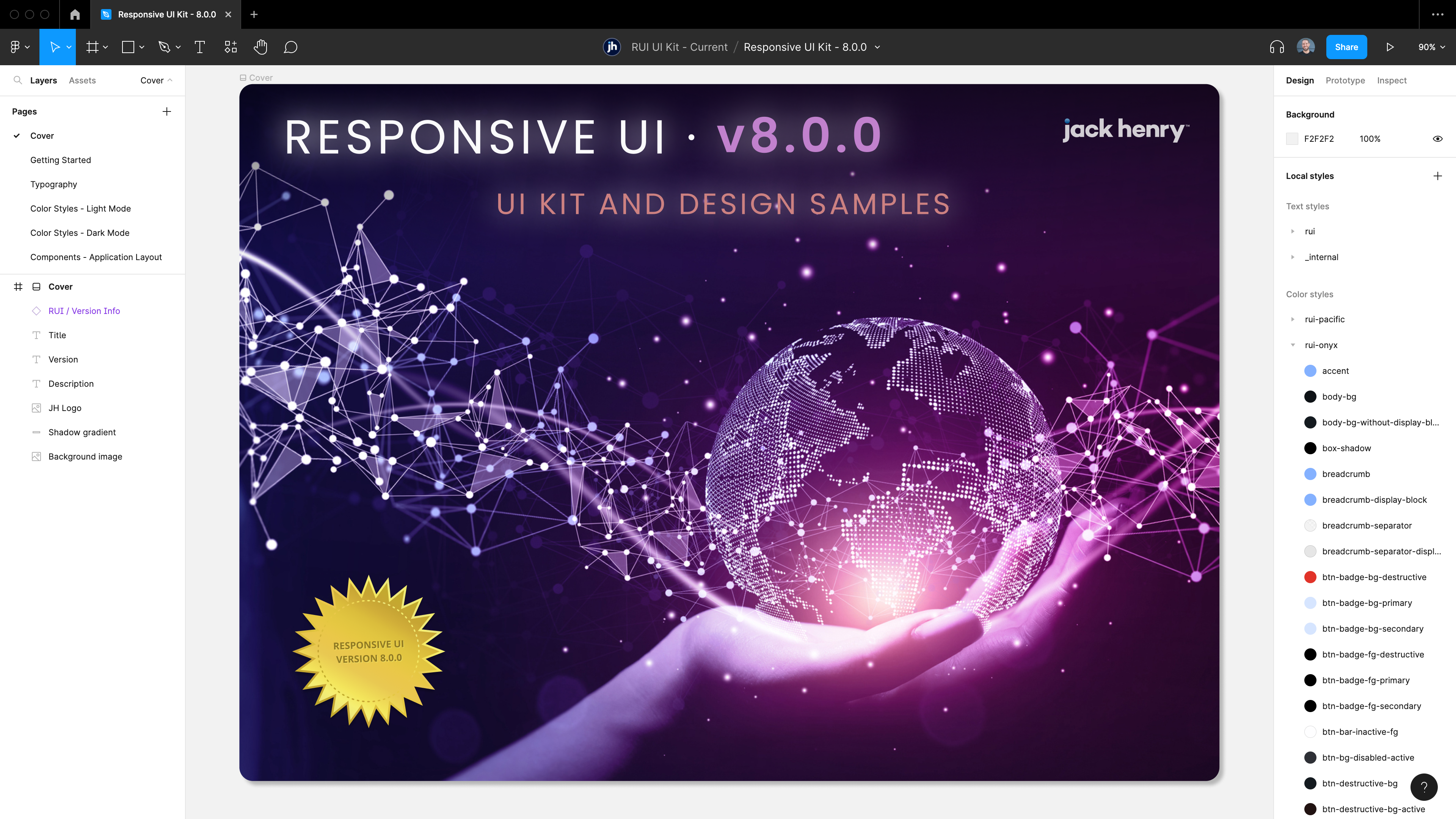
Task: Open the 90% zoom level dropdown
Action: point(1431,47)
